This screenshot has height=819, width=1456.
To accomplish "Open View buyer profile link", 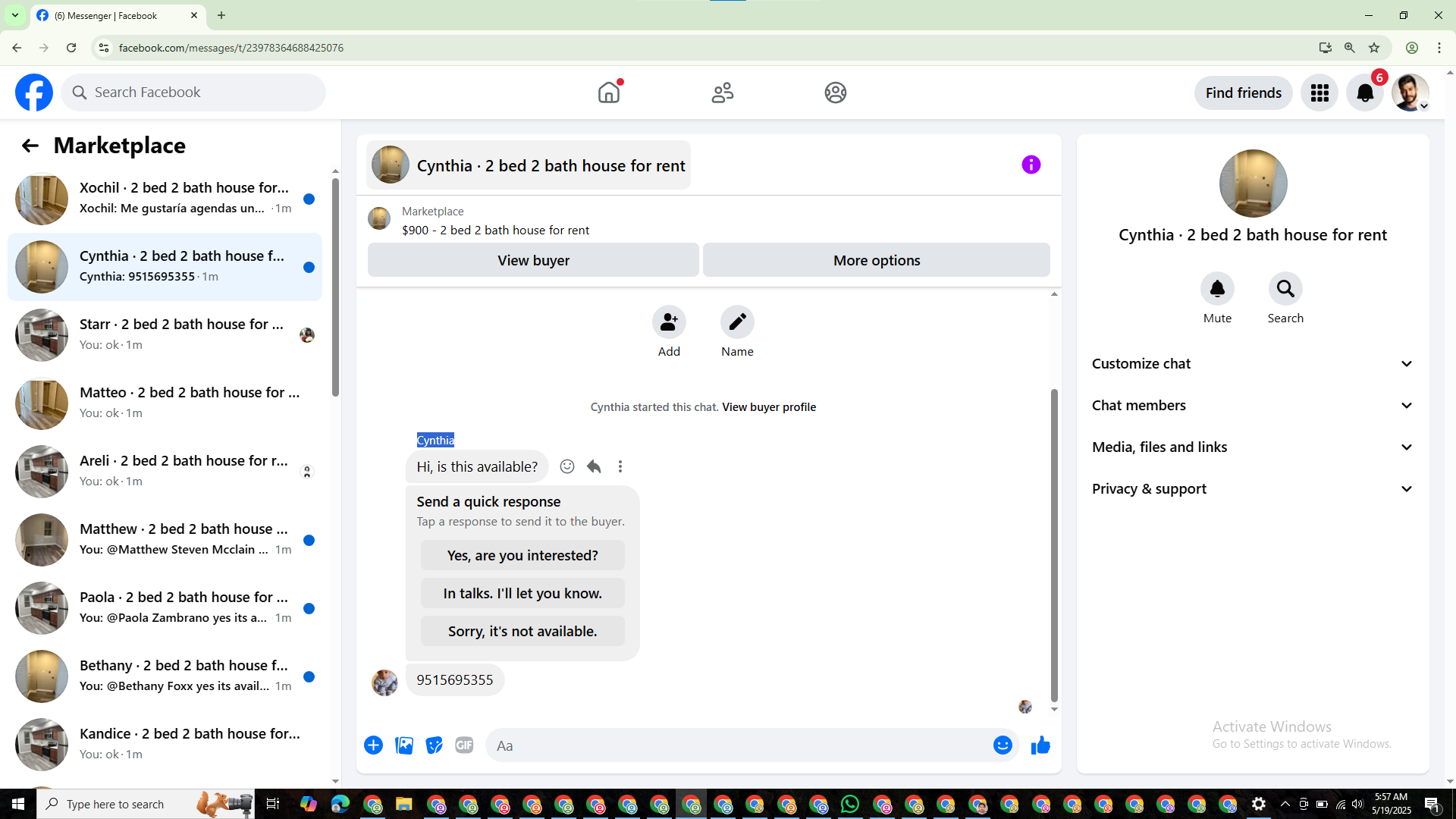I will (x=769, y=407).
